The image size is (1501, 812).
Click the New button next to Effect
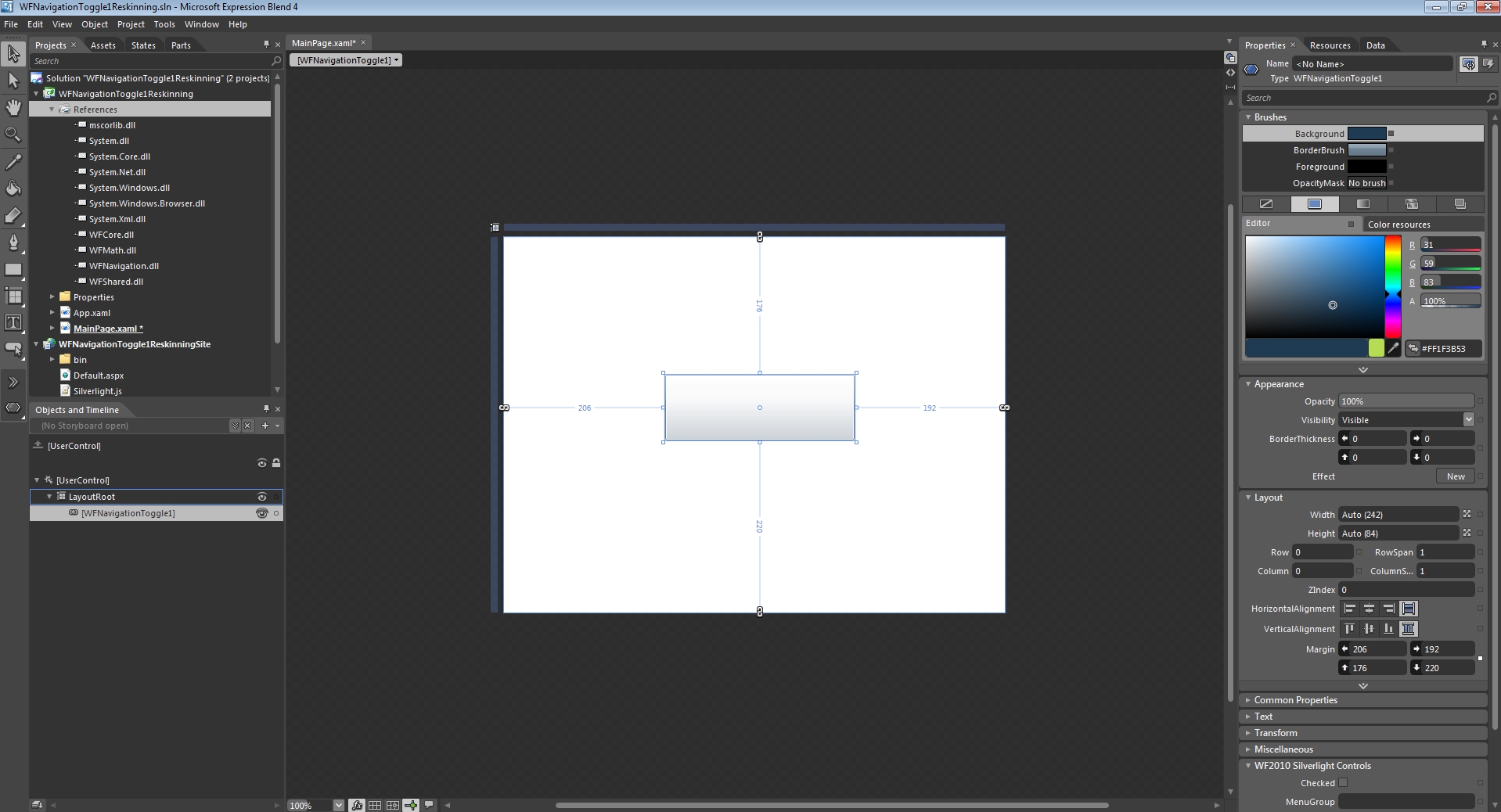click(1454, 476)
